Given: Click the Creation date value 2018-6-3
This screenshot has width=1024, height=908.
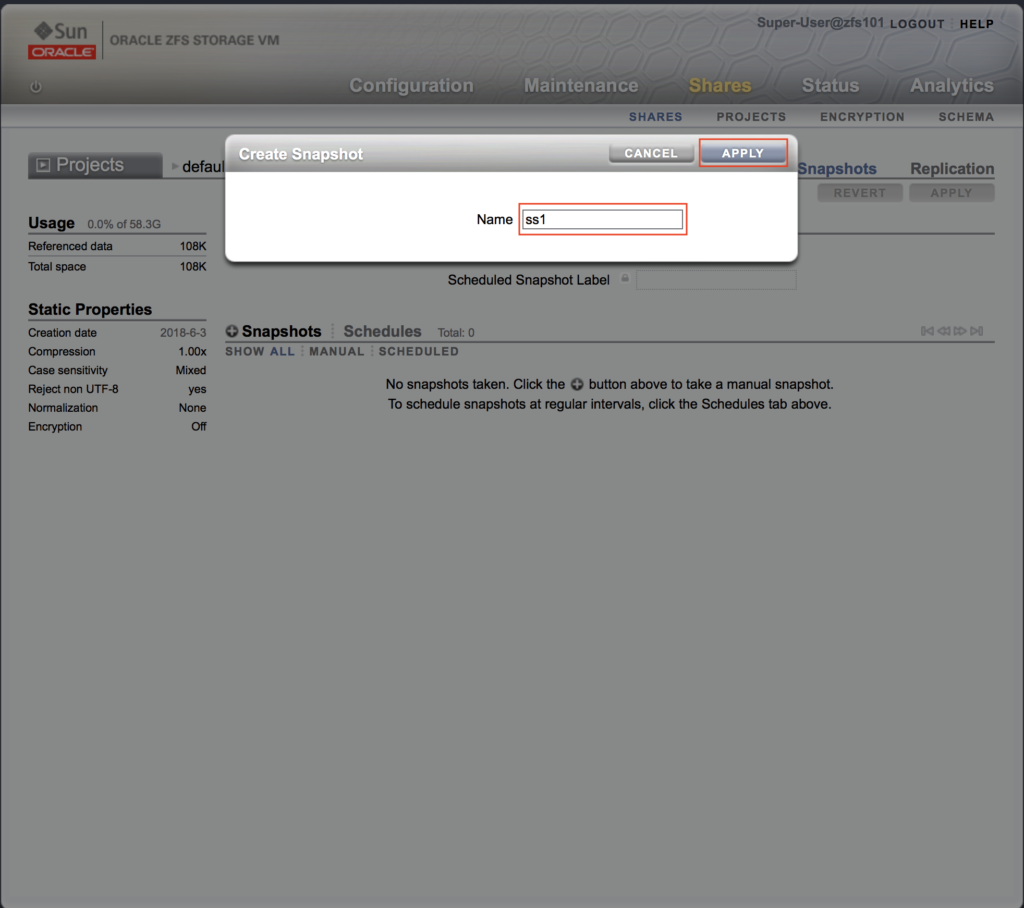Looking at the screenshot, I should click(x=183, y=332).
